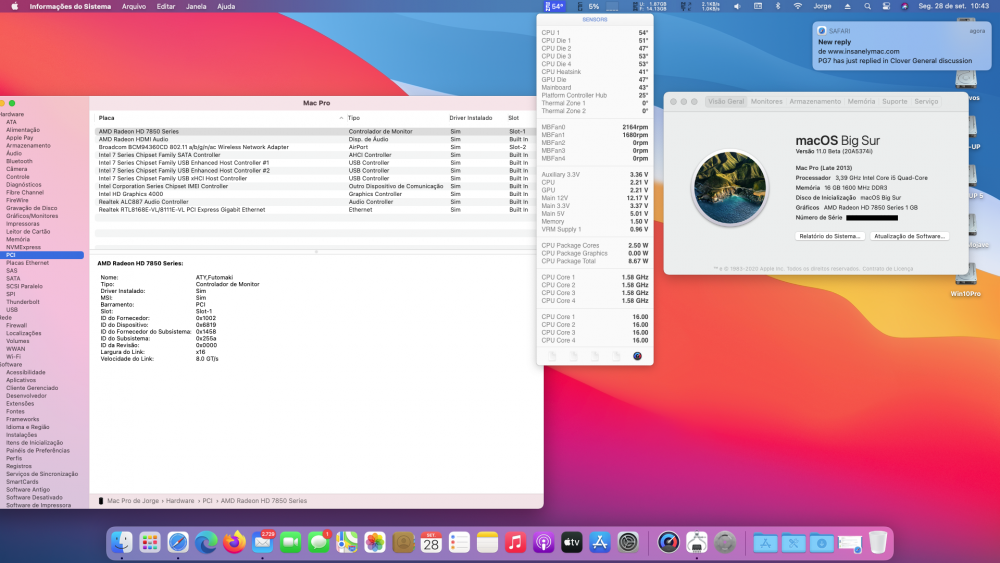
Task: Open Control Center from menu bar
Action: [x=886, y=6]
